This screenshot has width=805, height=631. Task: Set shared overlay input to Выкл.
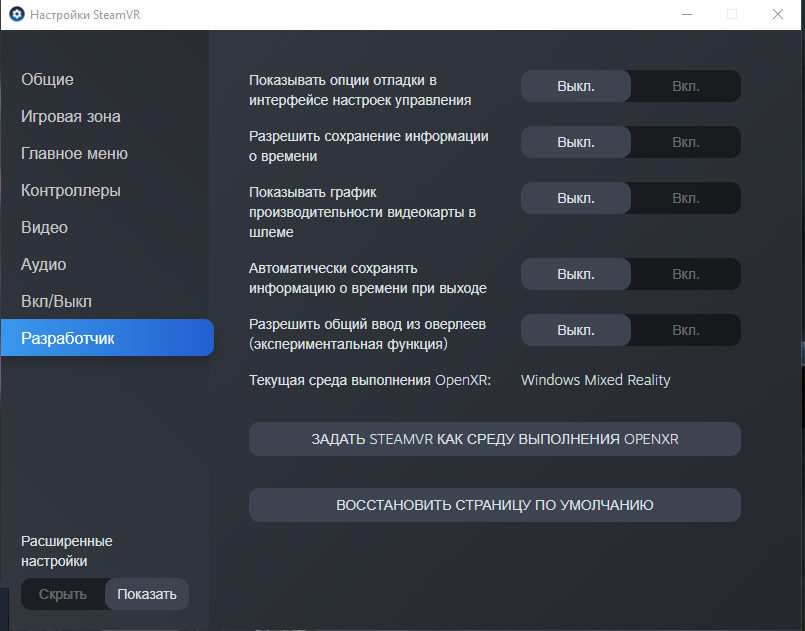click(576, 330)
